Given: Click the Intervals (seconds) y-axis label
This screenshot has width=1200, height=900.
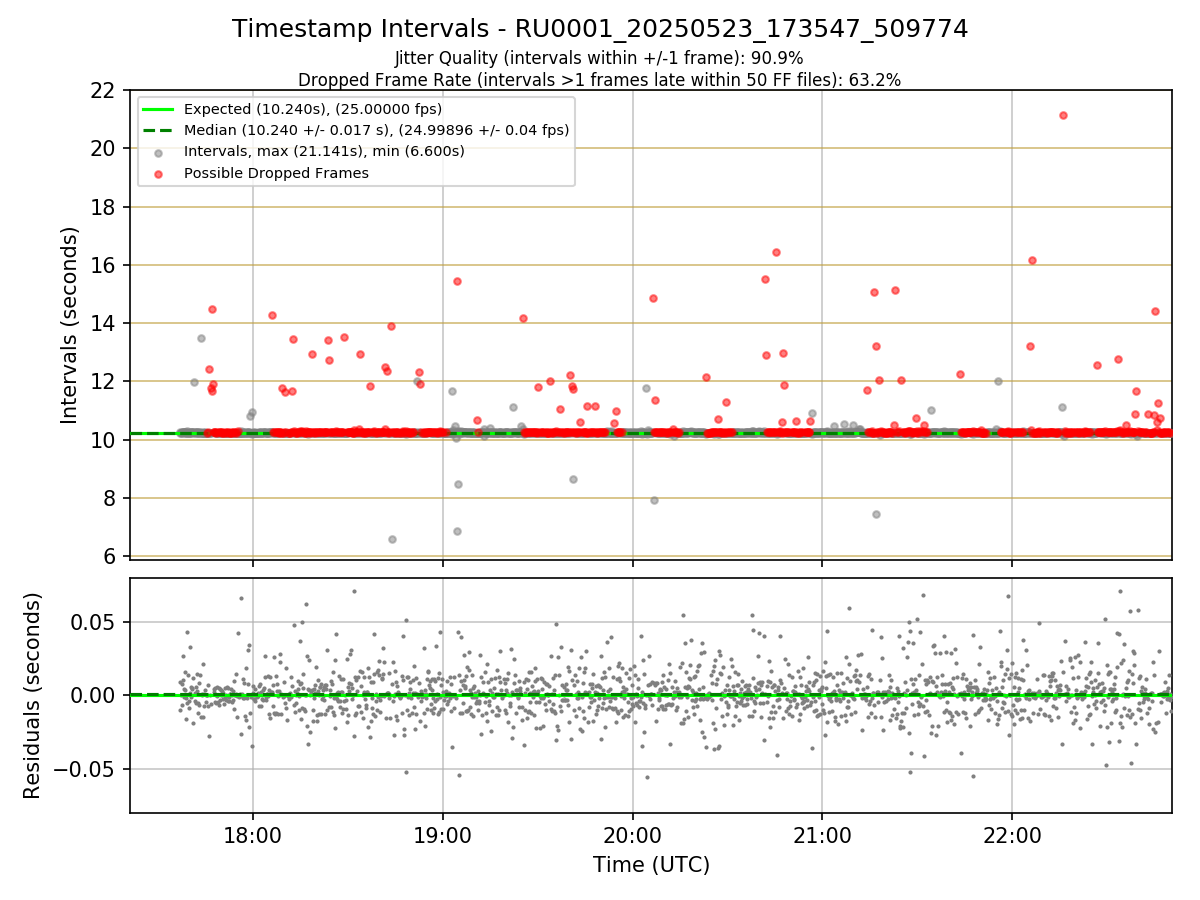Looking at the screenshot, I should (70, 325).
